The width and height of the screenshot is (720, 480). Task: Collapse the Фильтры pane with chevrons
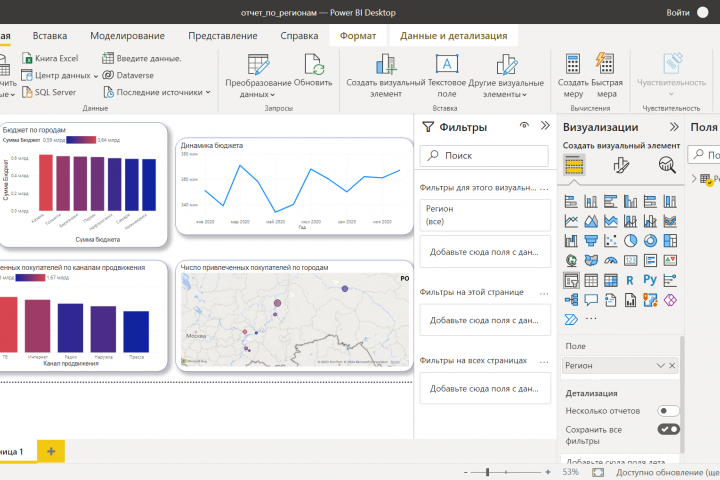545,126
